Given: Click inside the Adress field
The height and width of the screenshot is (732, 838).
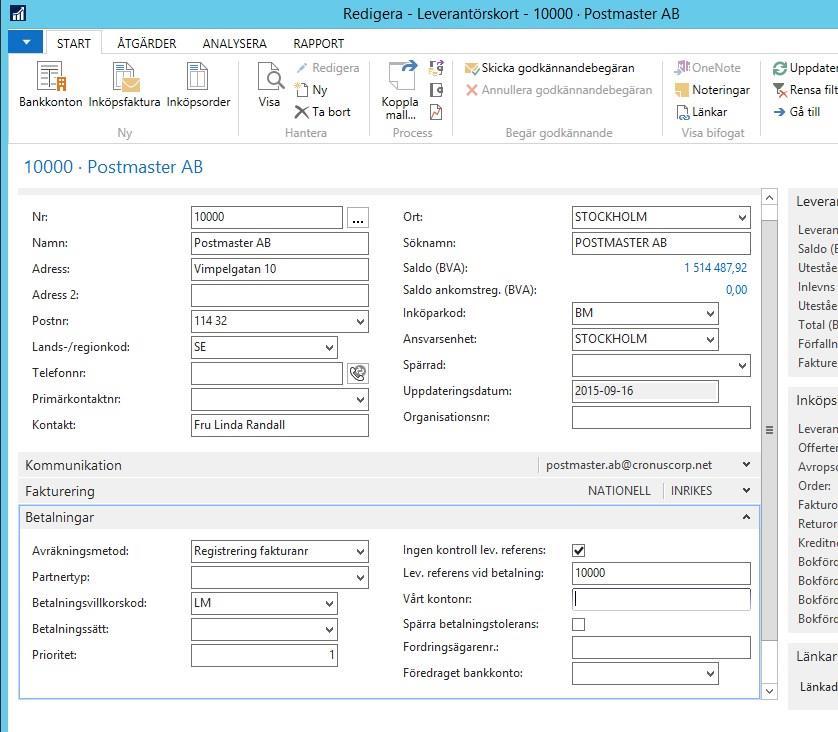Looking at the screenshot, I should click(280, 269).
